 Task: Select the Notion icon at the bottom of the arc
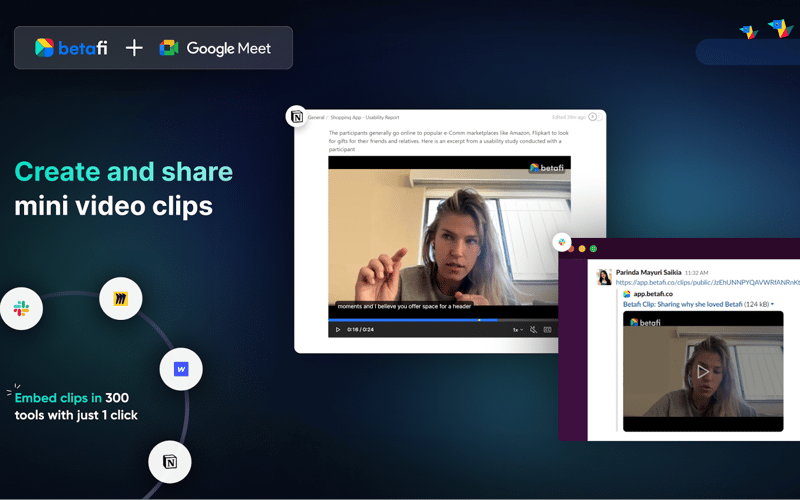170,462
